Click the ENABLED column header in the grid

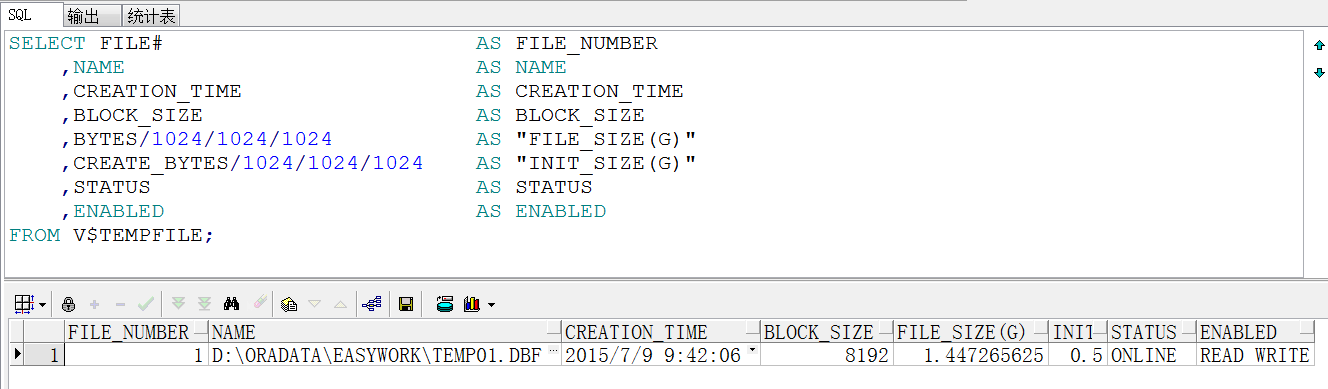click(x=1255, y=332)
